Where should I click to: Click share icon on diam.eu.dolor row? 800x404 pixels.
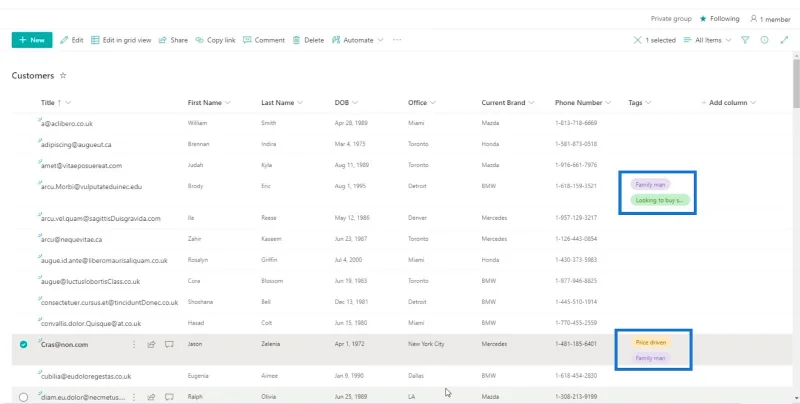pos(151,397)
